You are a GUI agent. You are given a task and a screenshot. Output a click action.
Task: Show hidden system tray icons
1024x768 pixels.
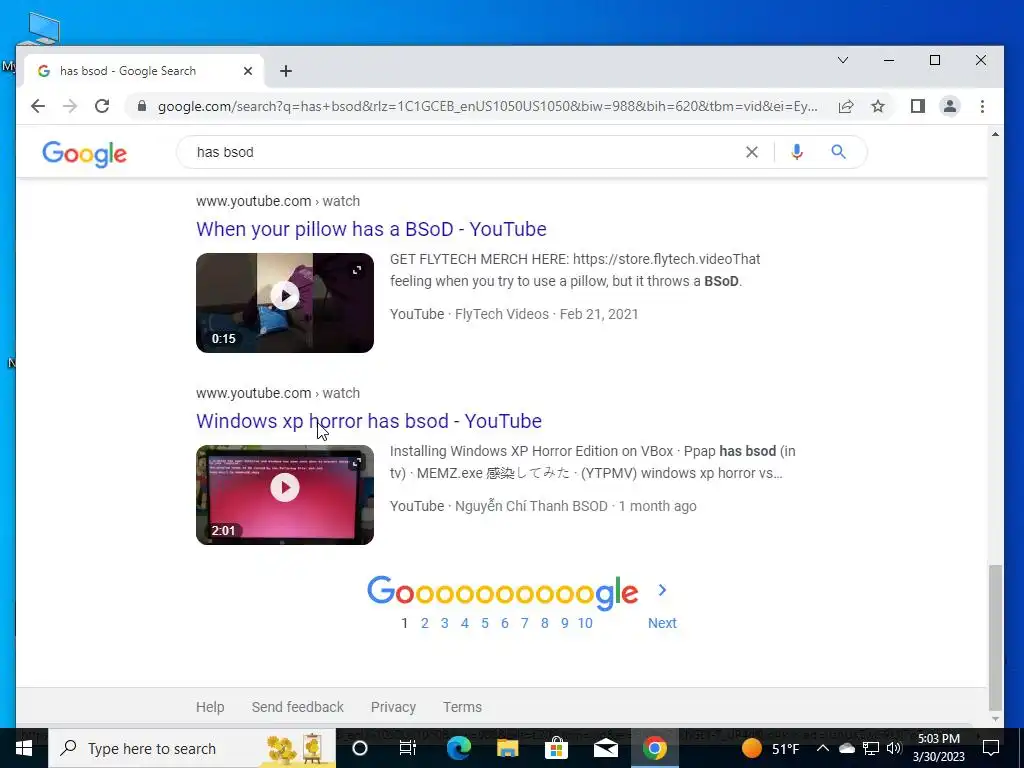pos(823,748)
